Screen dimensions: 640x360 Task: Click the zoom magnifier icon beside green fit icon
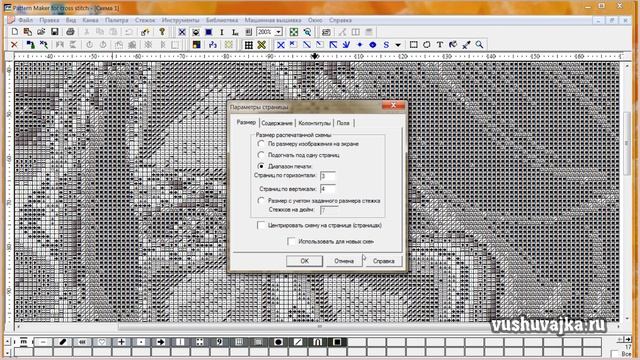click(x=307, y=32)
